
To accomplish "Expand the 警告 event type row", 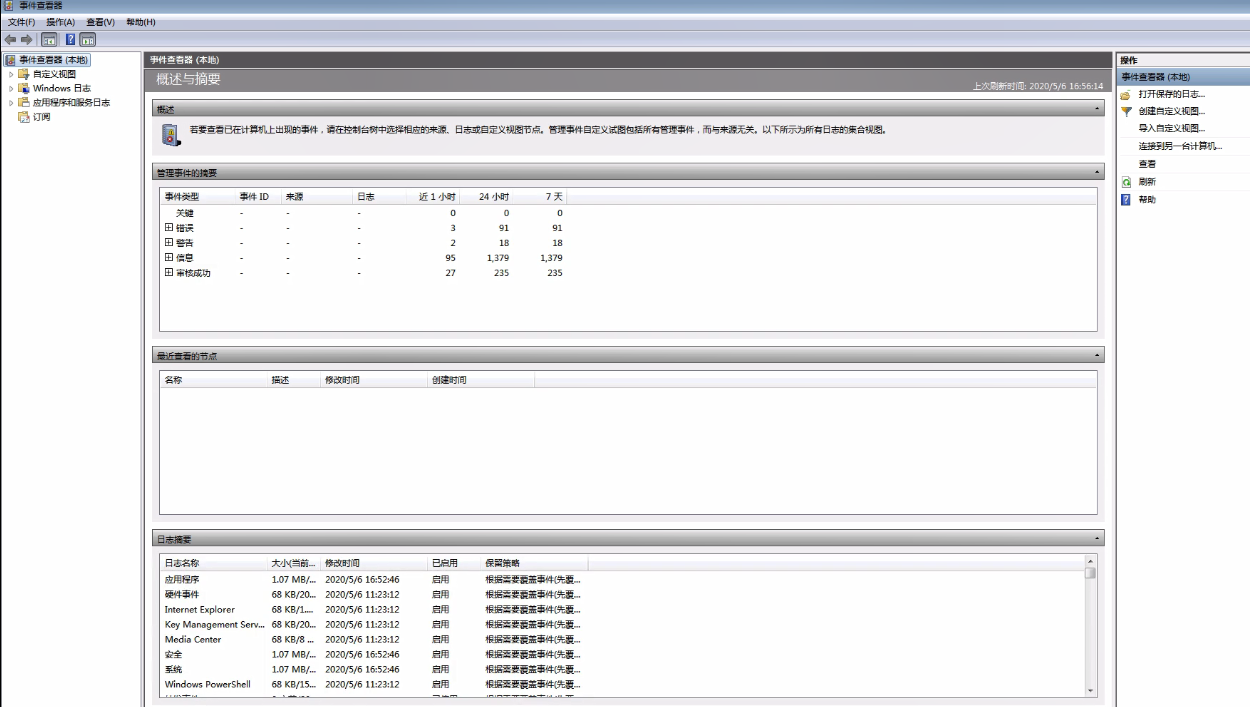I will point(169,243).
